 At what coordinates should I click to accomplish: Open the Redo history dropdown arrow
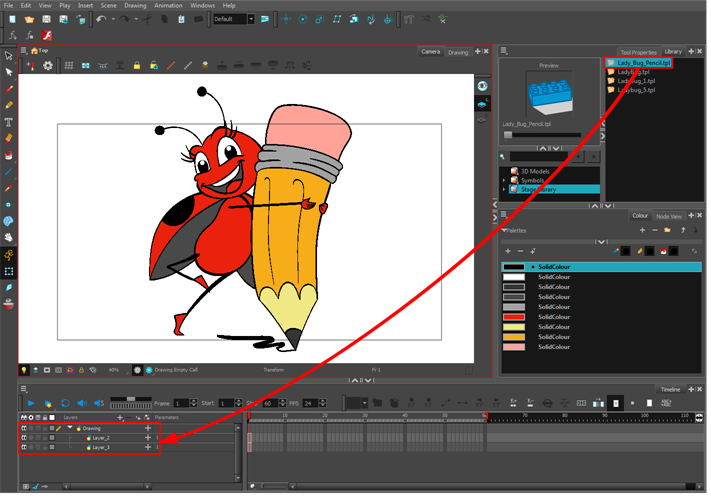136,19
